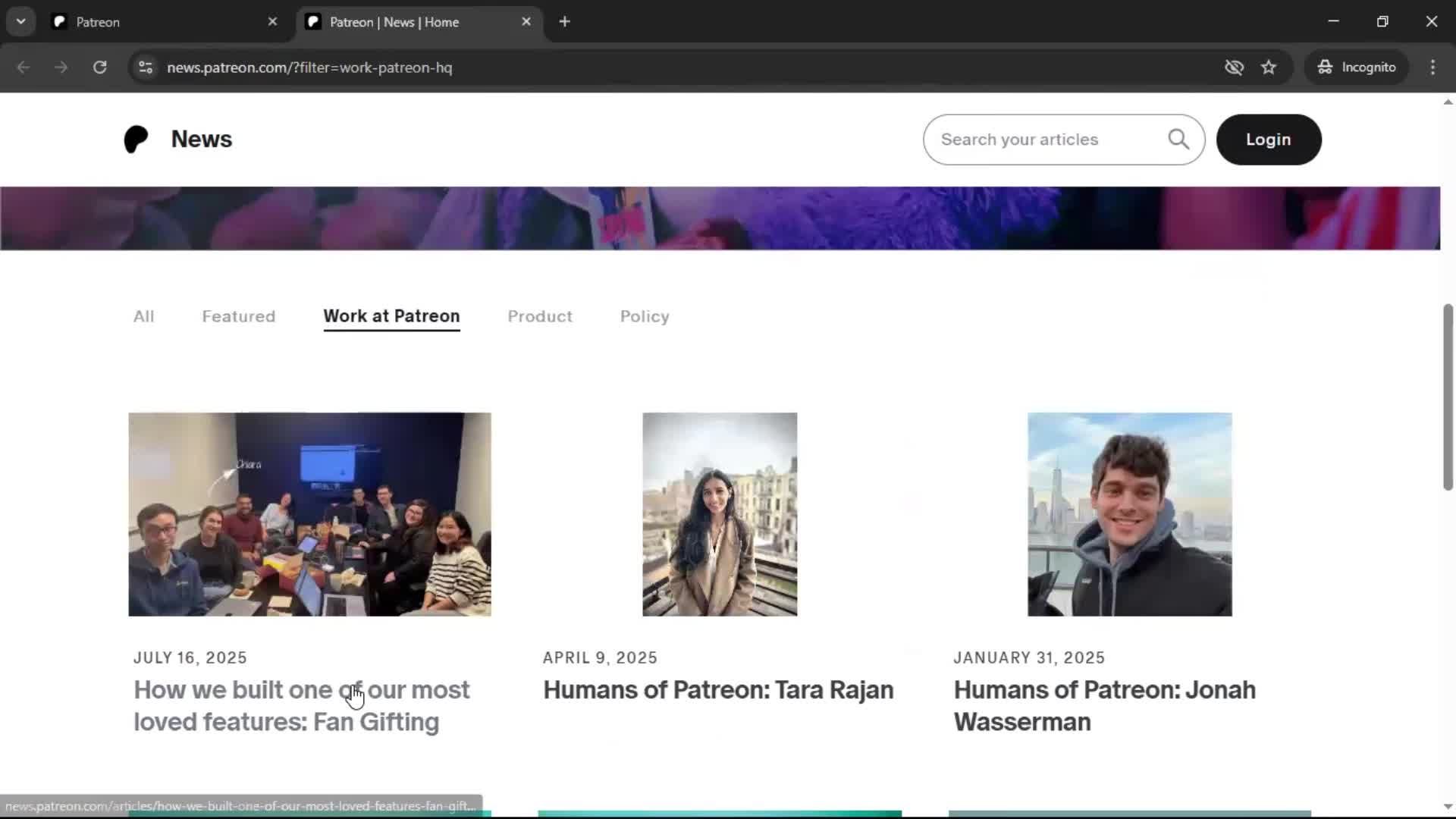Click the scrollbar down arrow
This screenshot has height=819, width=1456.
pyautogui.click(x=1448, y=807)
